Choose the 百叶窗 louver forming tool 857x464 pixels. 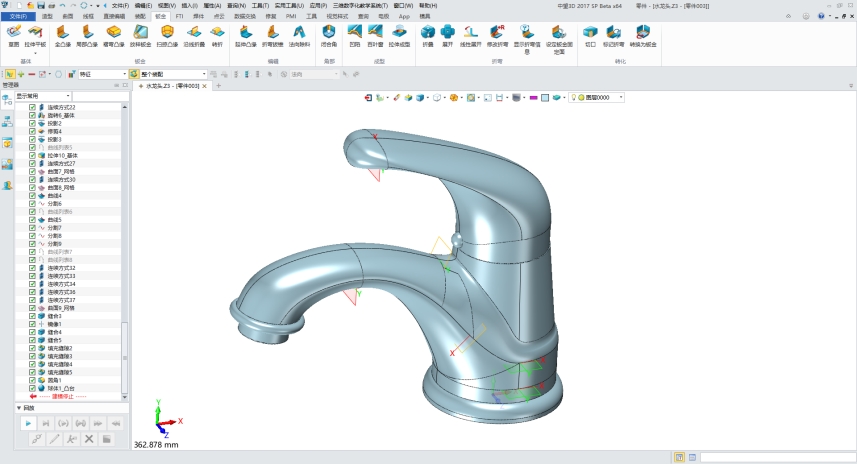click(375, 35)
